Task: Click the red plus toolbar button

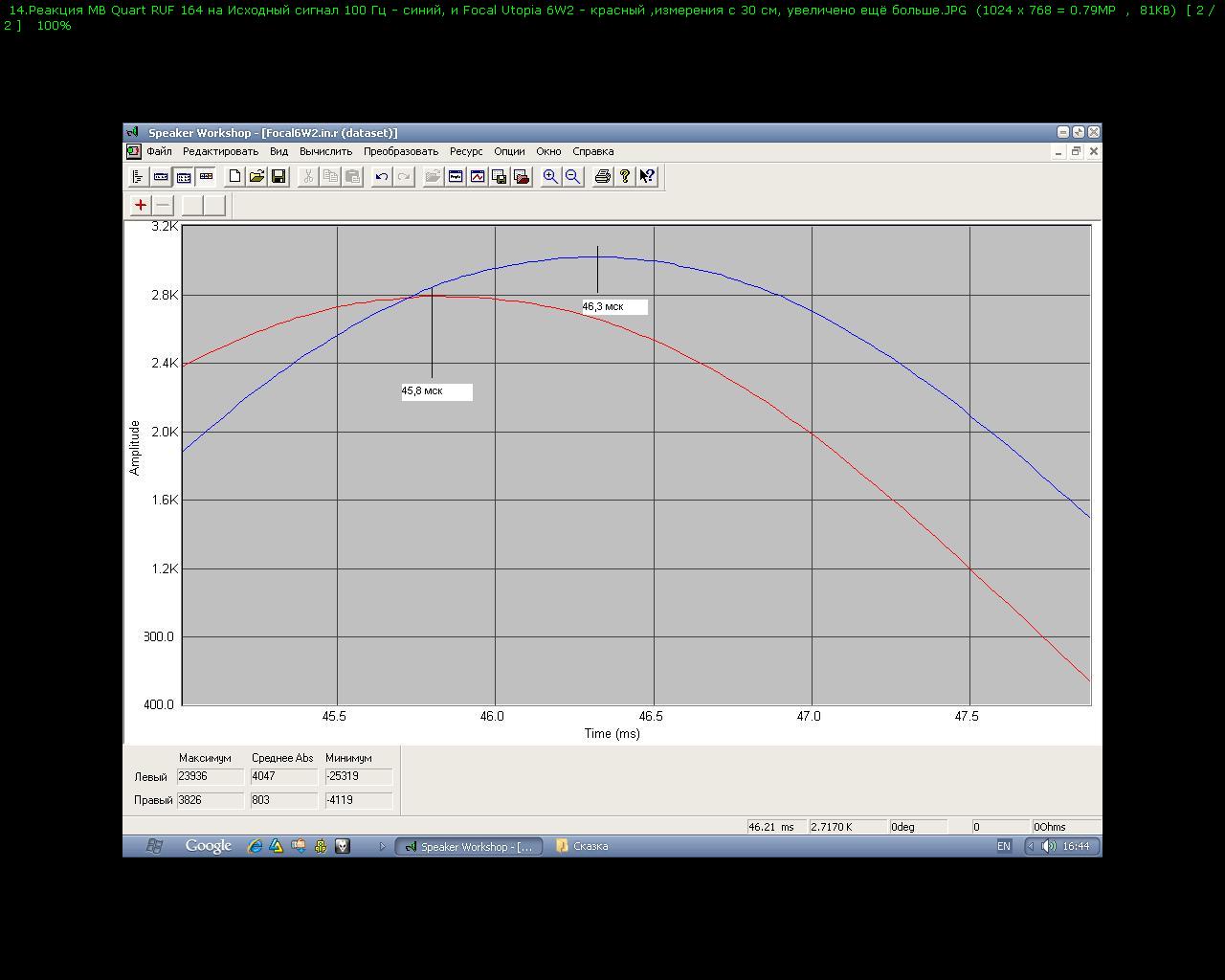Action: point(141,205)
